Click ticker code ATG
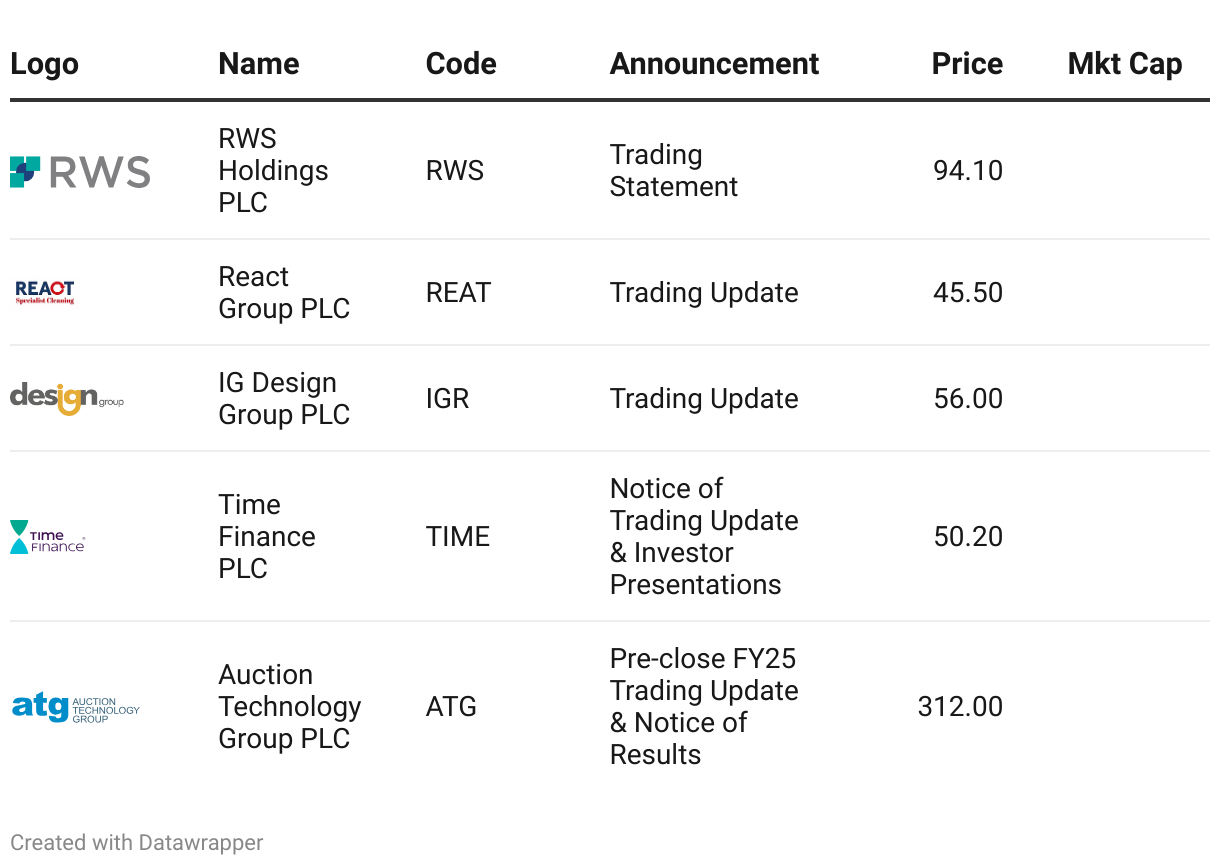The height and width of the screenshot is (866, 1220). tap(451, 707)
